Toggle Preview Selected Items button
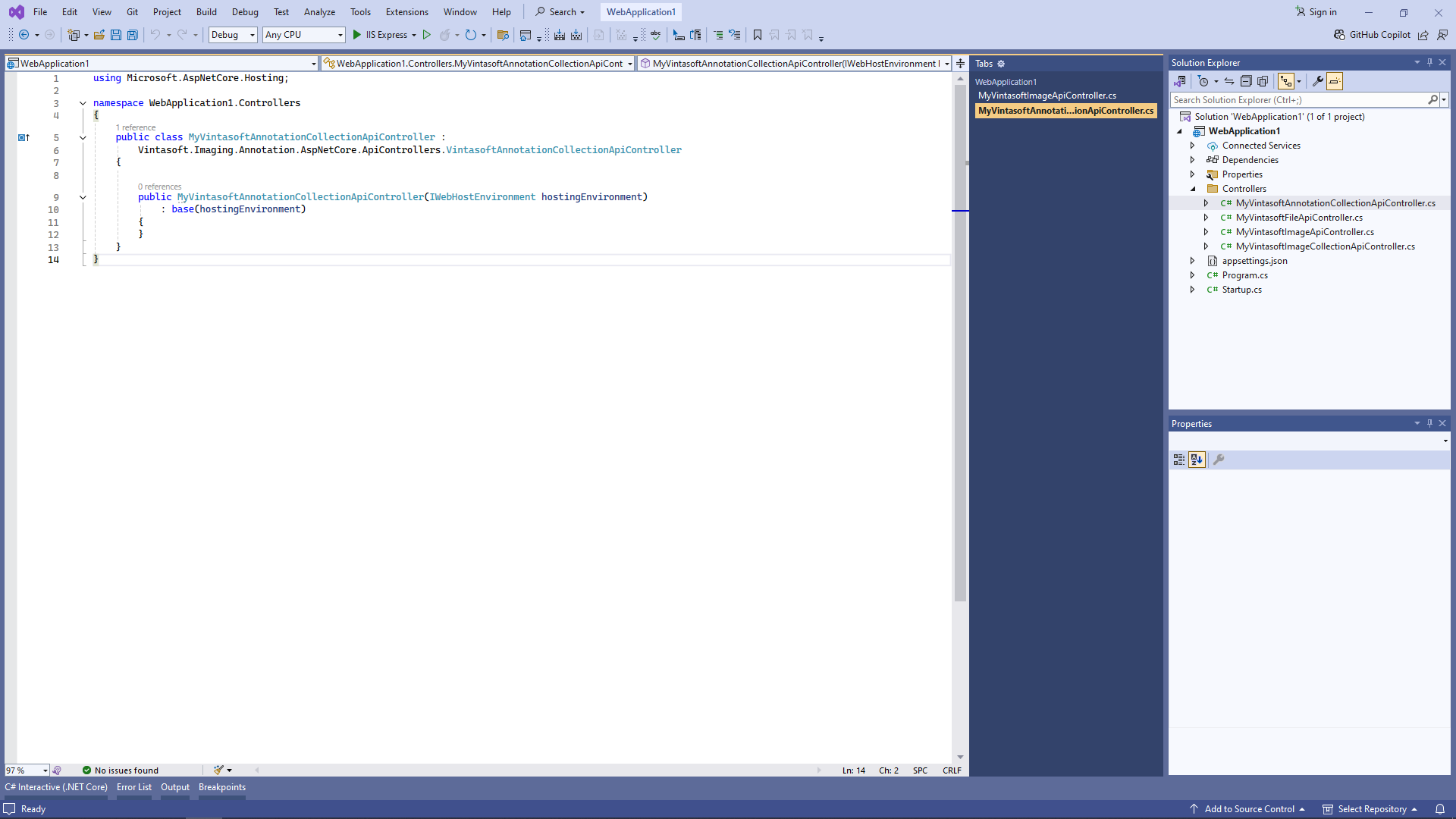This screenshot has height=819, width=1456. tap(1335, 81)
